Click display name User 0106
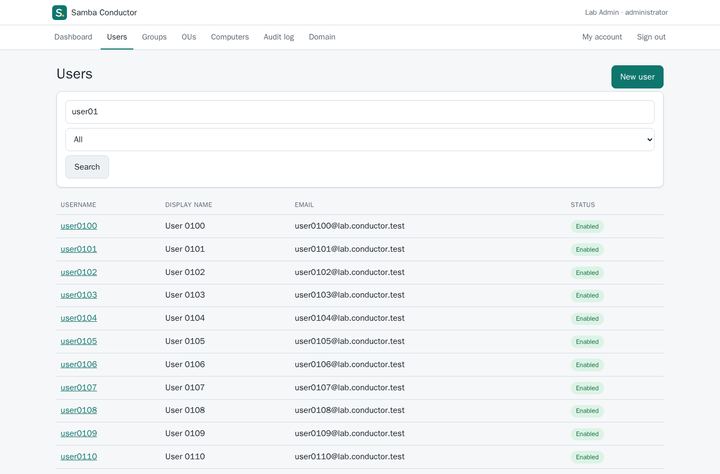 point(185,364)
